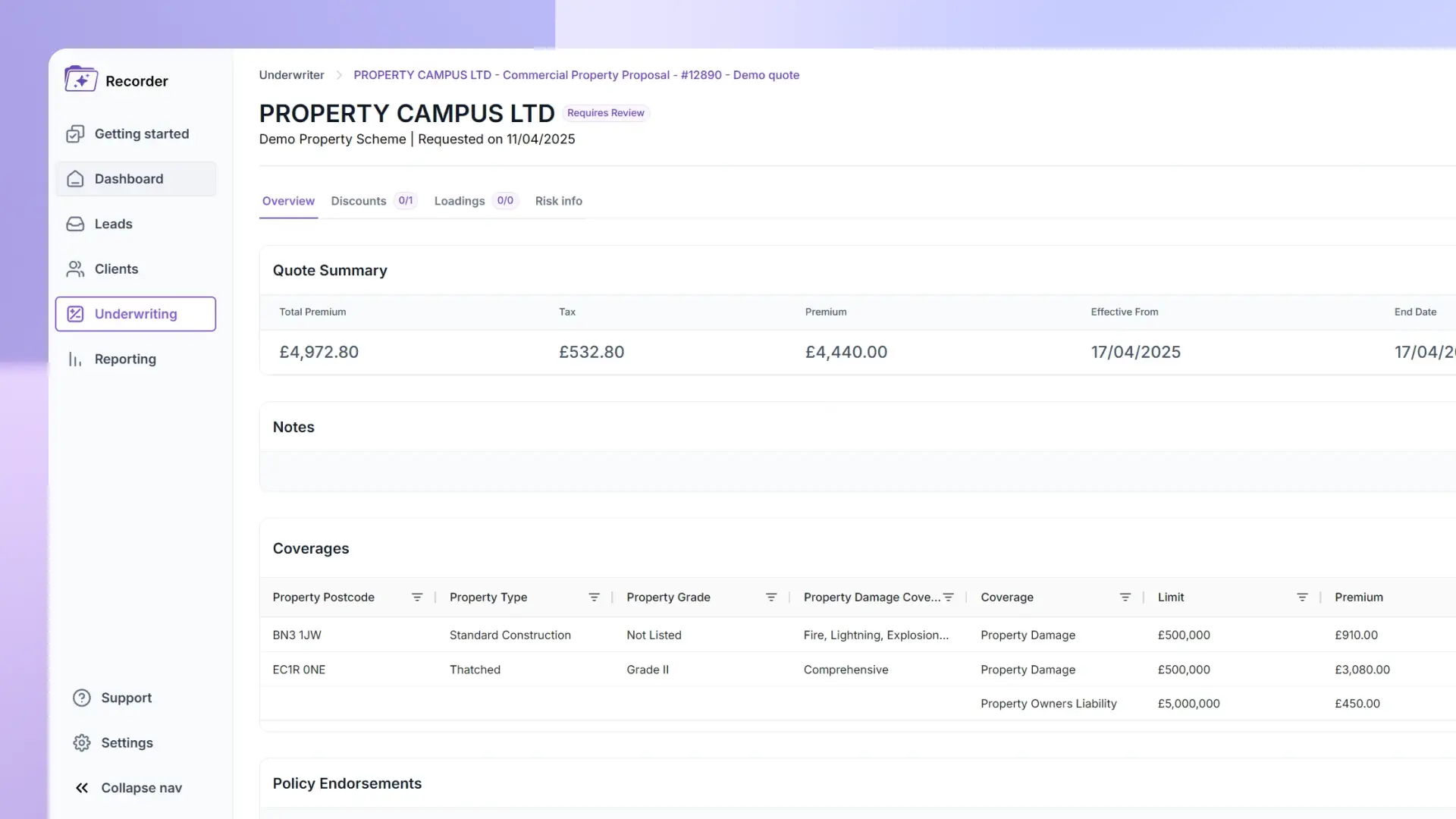Open filter menu for Limit column
Screen dimensions: 1456x819
[1302, 598]
